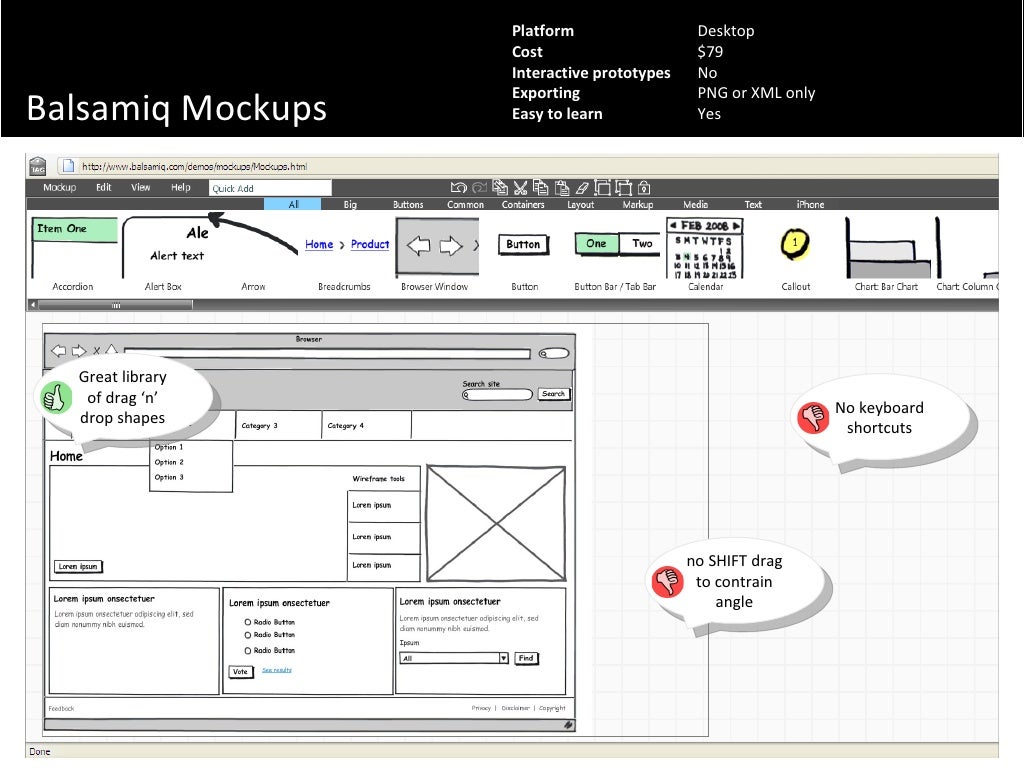This screenshot has height=768, width=1024.
Task: Click the left arrow of library scrollbar
Action: pos(33,304)
